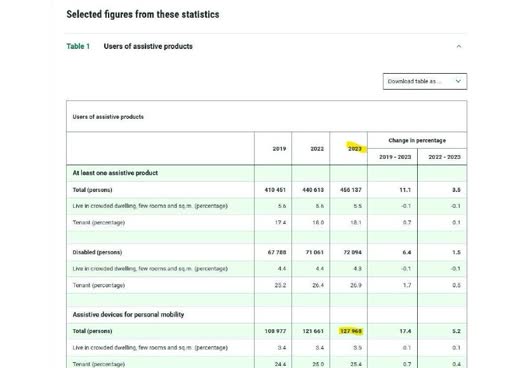Click the Selected figures from these statistics heading
This screenshot has height=368, width=520.
[143, 14]
